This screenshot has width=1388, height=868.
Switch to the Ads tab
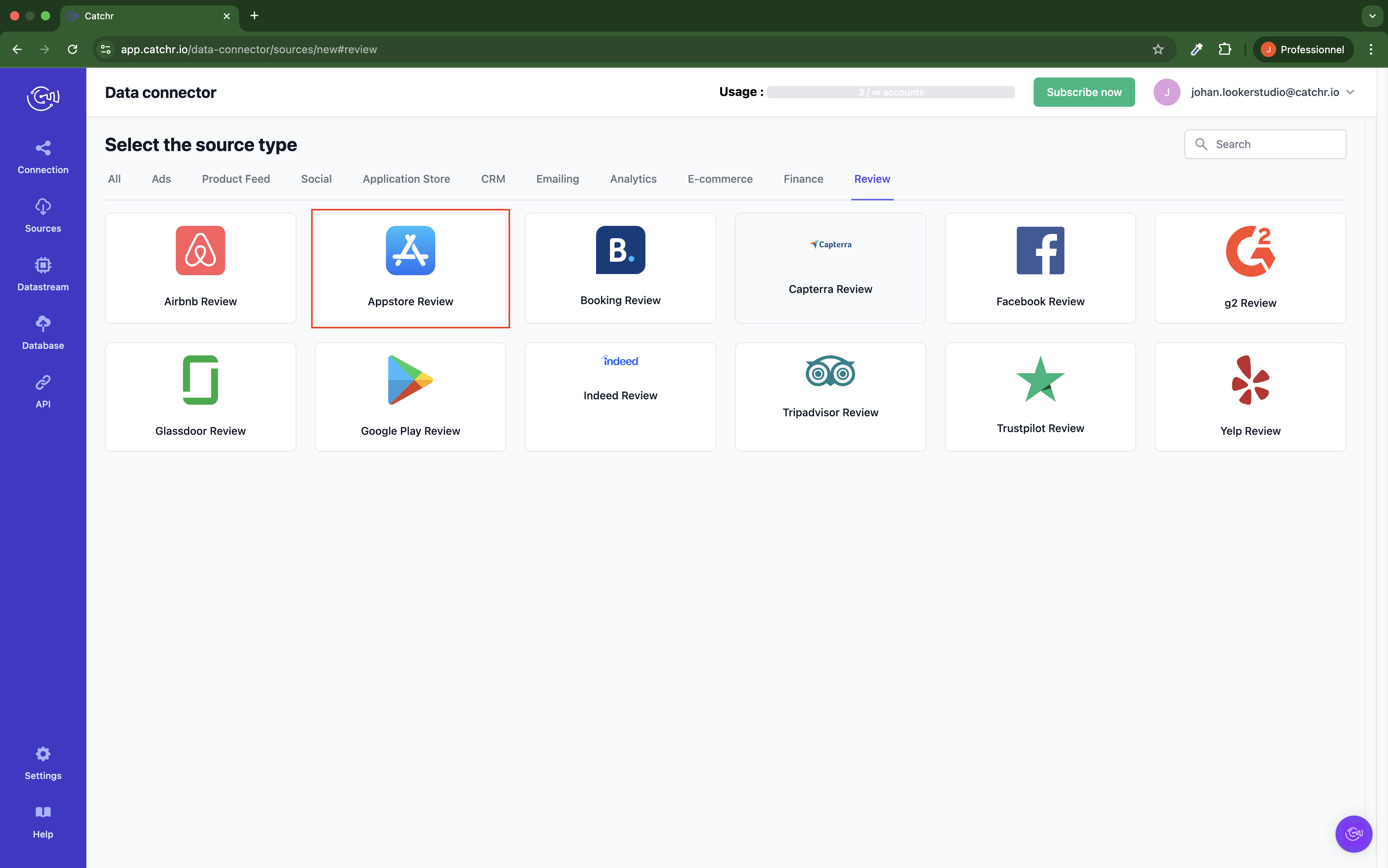coord(162,179)
